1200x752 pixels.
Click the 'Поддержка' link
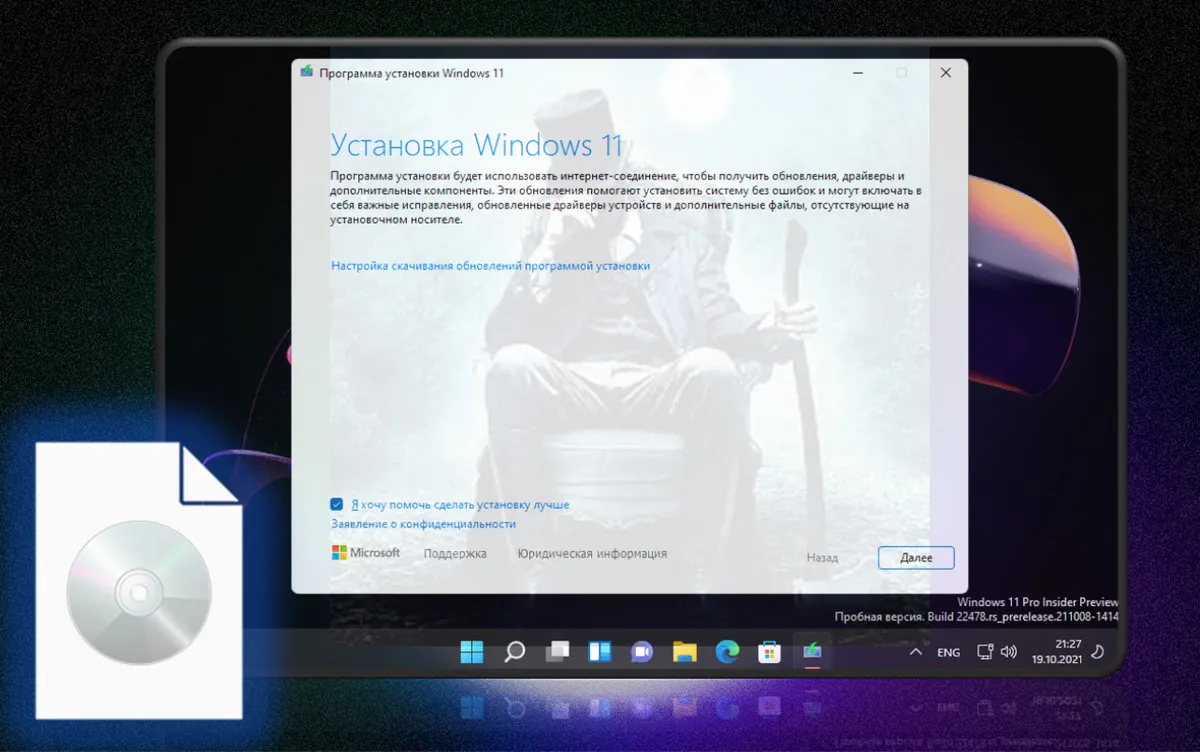coord(454,554)
